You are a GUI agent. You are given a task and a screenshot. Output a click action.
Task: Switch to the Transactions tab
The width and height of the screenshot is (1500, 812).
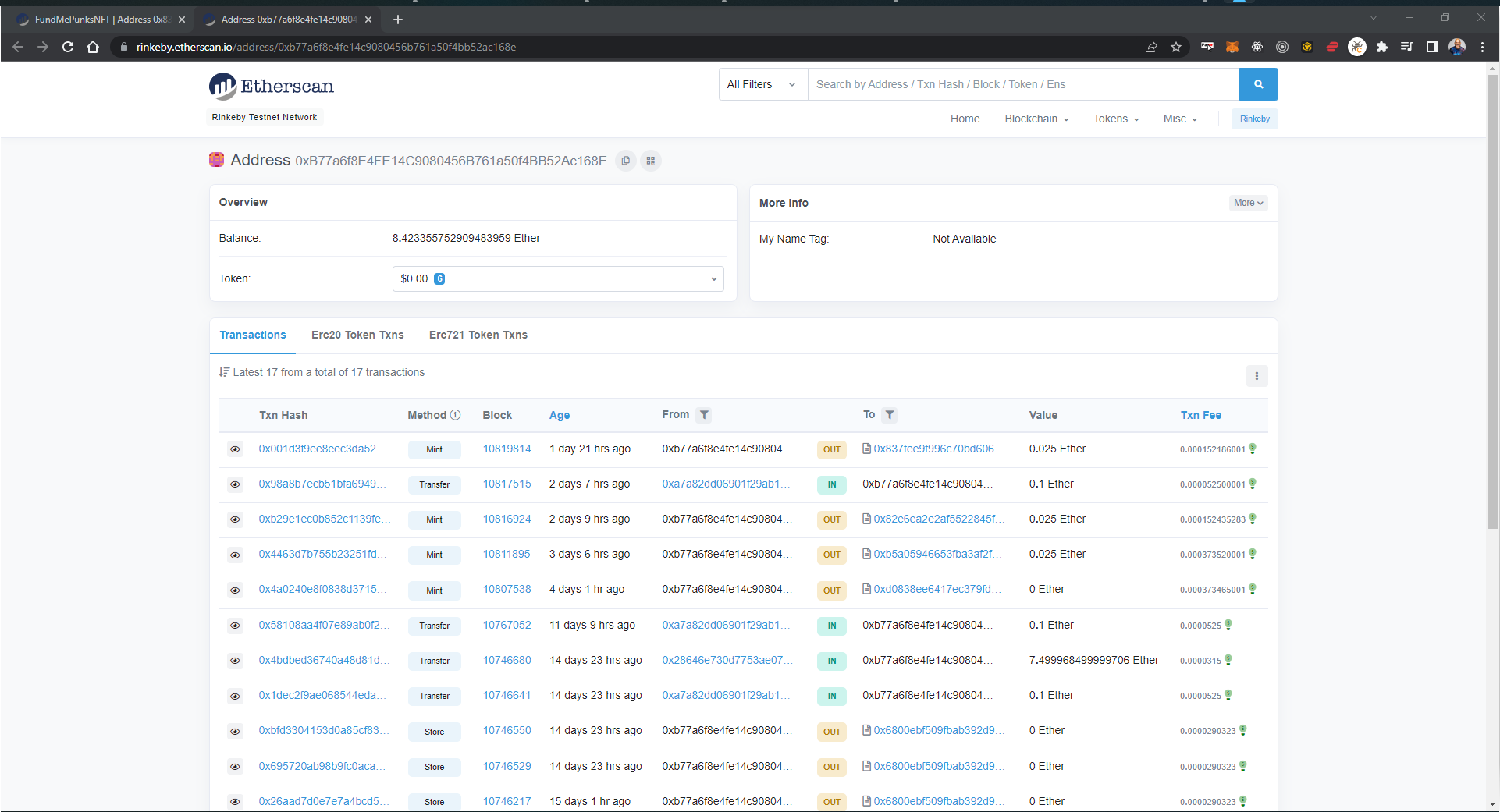pos(253,335)
